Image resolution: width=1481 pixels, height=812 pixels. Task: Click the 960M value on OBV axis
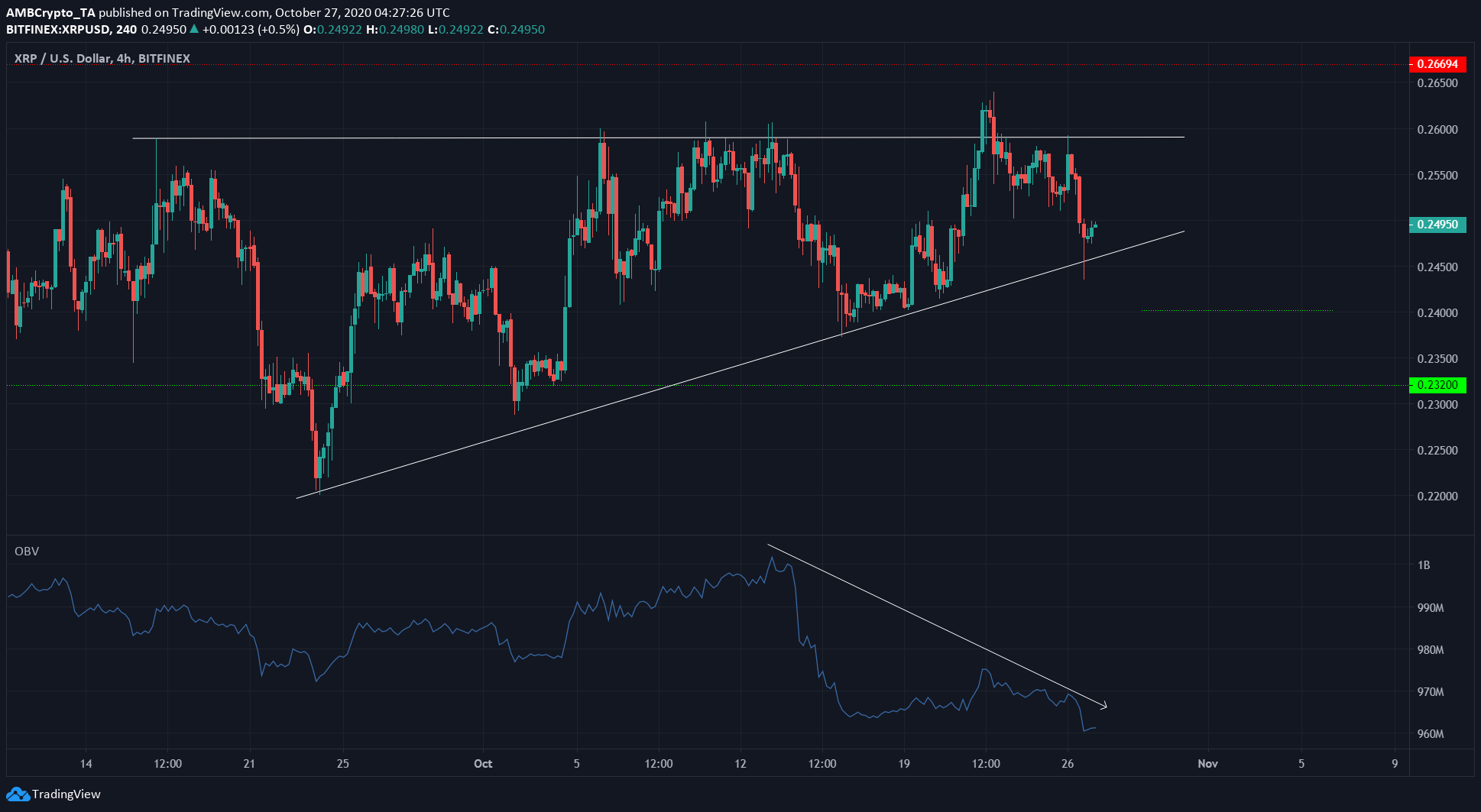click(1431, 734)
